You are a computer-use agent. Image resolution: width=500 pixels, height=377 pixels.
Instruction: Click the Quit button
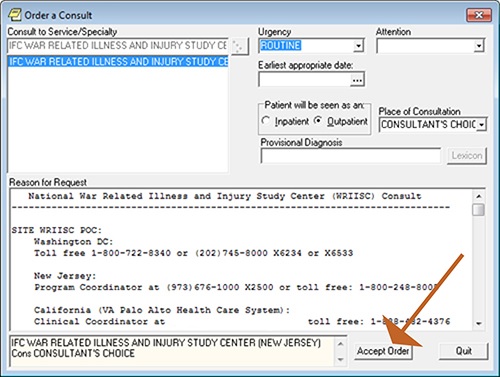[x=464, y=351]
